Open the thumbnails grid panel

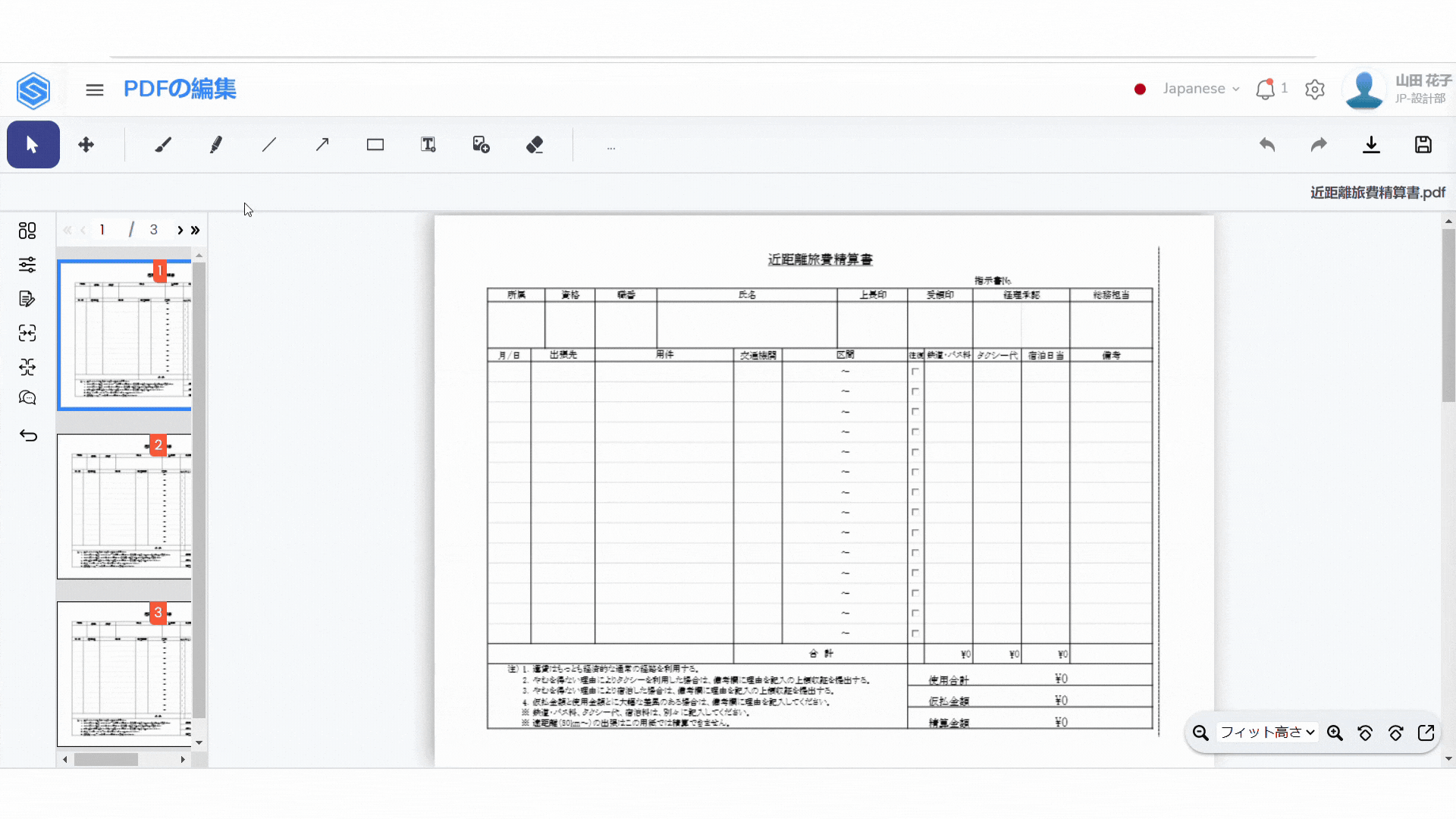(27, 231)
